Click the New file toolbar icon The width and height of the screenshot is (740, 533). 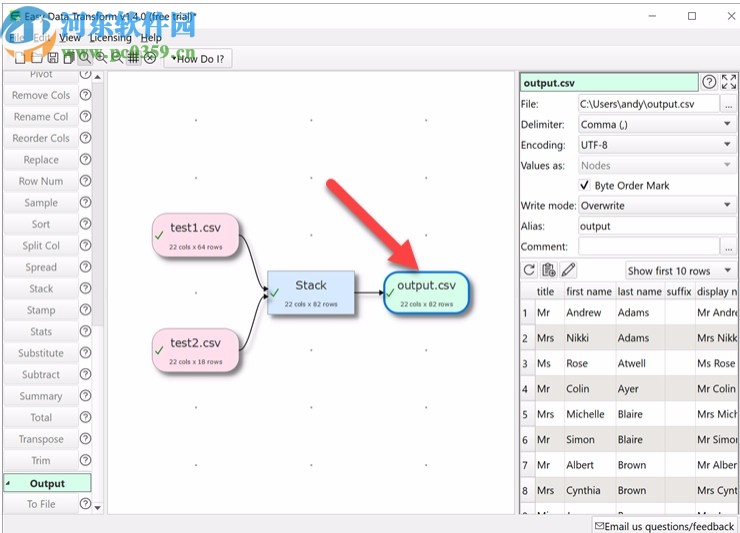(20, 58)
